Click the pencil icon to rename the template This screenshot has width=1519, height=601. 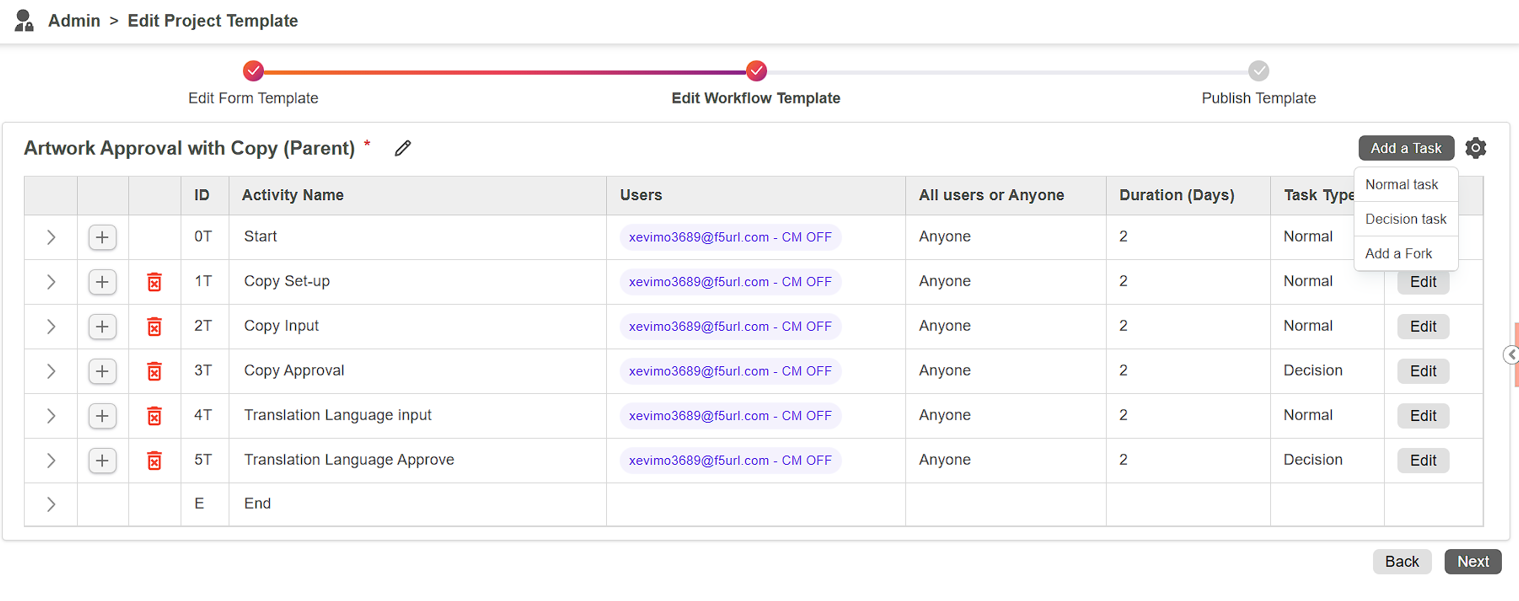(403, 148)
